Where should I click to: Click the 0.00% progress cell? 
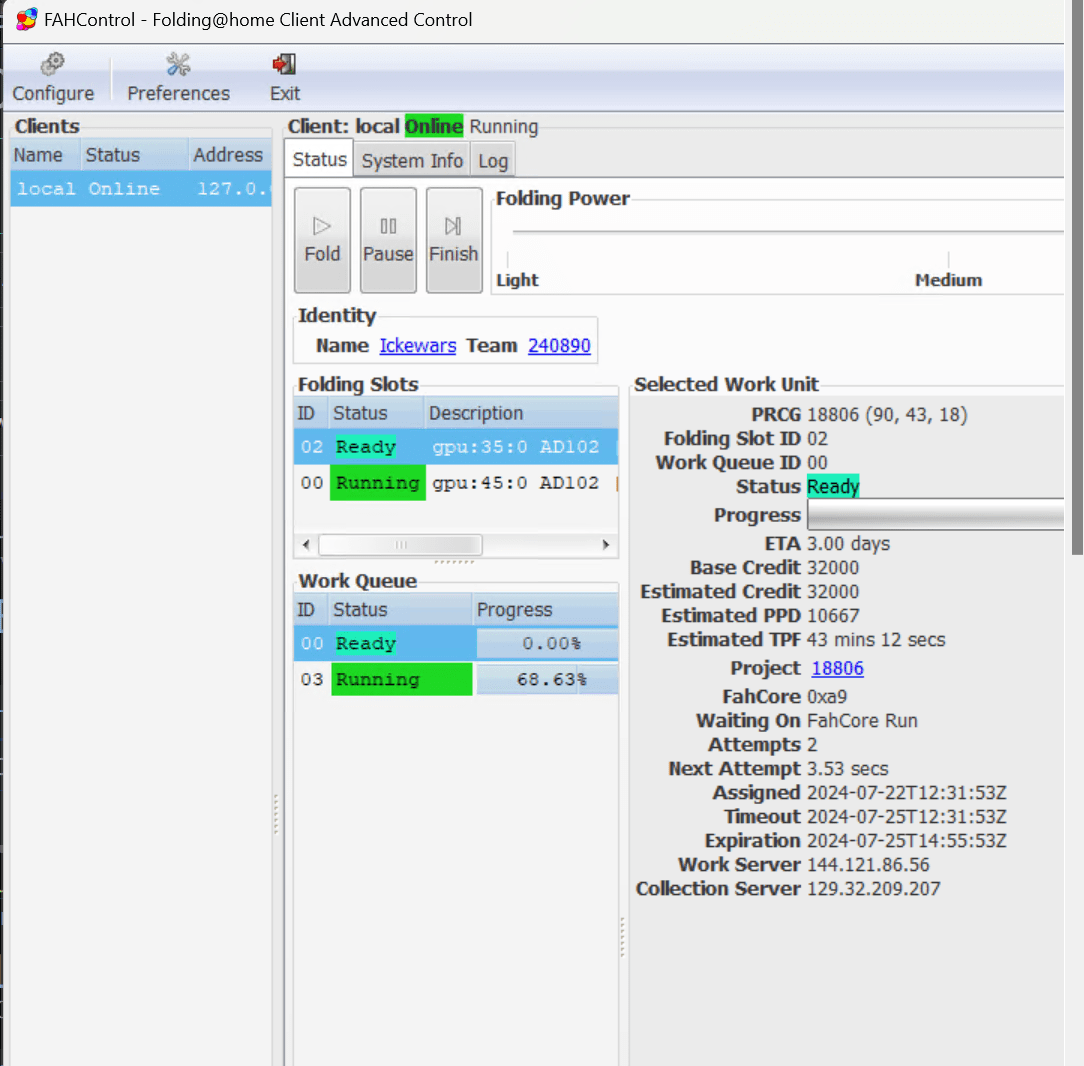click(x=547, y=643)
